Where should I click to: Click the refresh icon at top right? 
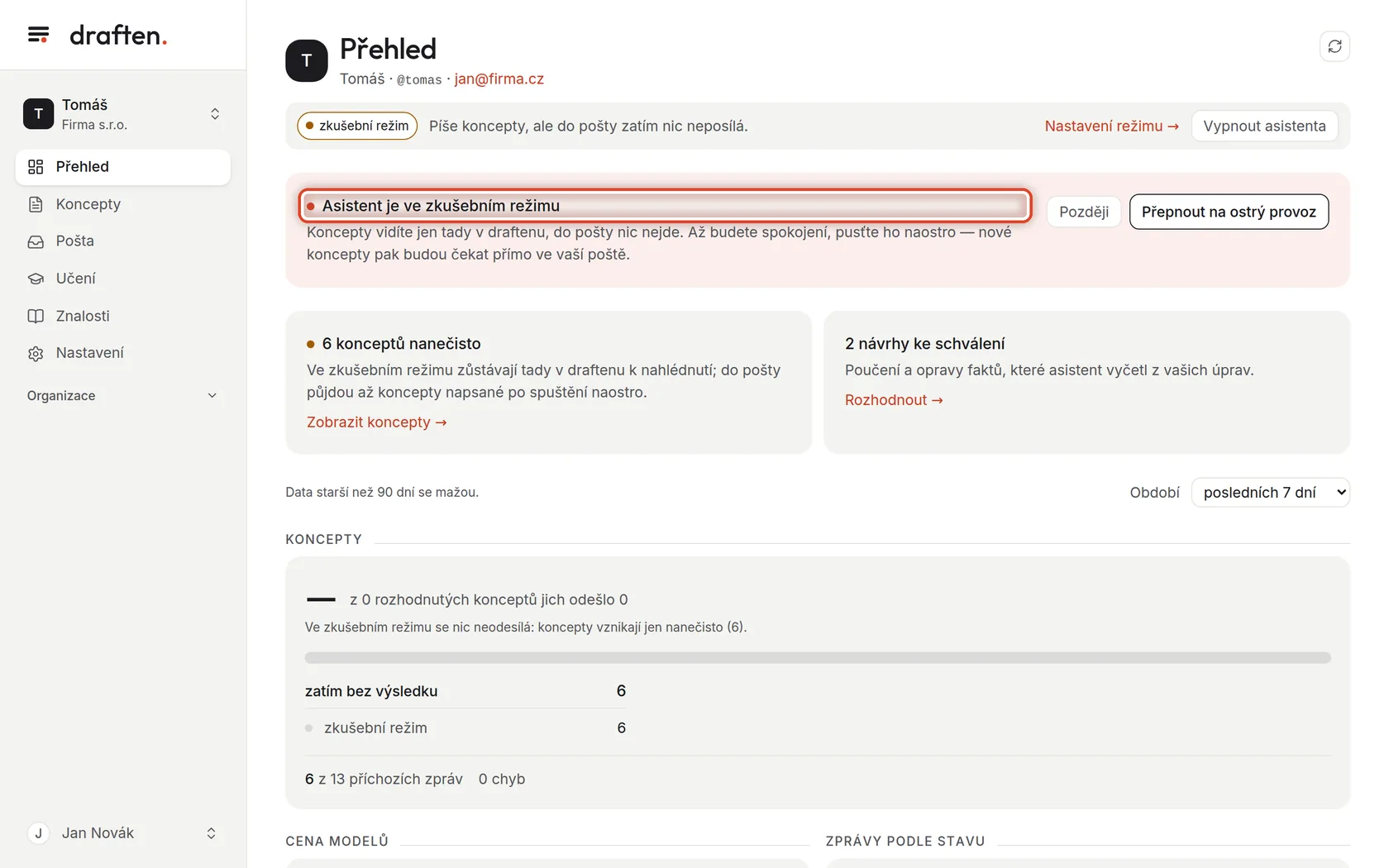coord(1334,46)
